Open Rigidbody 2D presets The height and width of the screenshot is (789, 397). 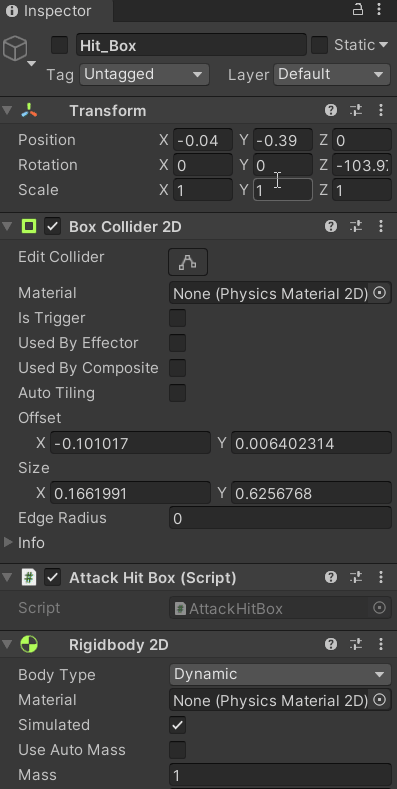356,644
